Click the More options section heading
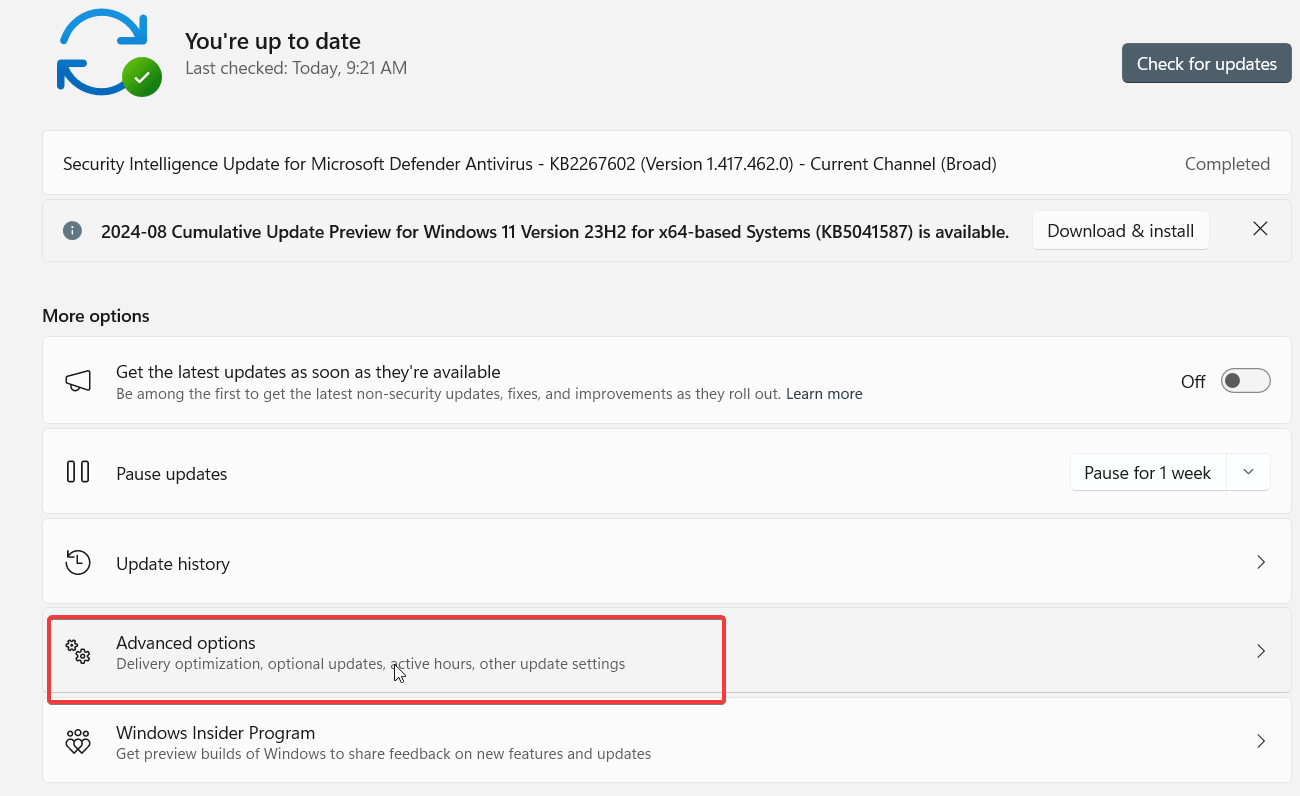The width and height of the screenshot is (1300, 796). [x=96, y=316]
